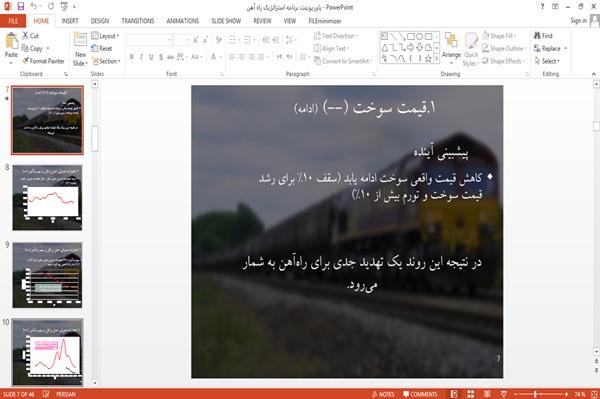Toggle the Notes pane in status bar

coord(383,394)
